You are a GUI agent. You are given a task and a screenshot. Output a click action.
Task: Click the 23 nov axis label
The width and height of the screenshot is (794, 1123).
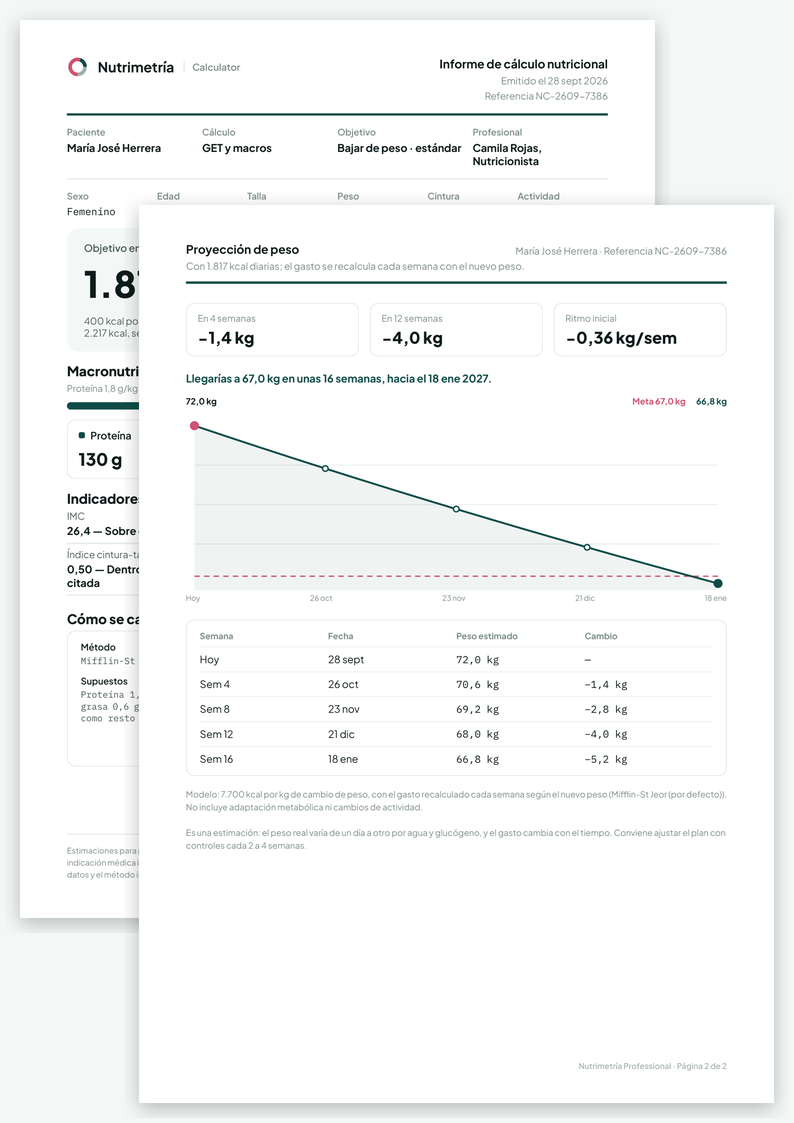click(x=453, y=598)
